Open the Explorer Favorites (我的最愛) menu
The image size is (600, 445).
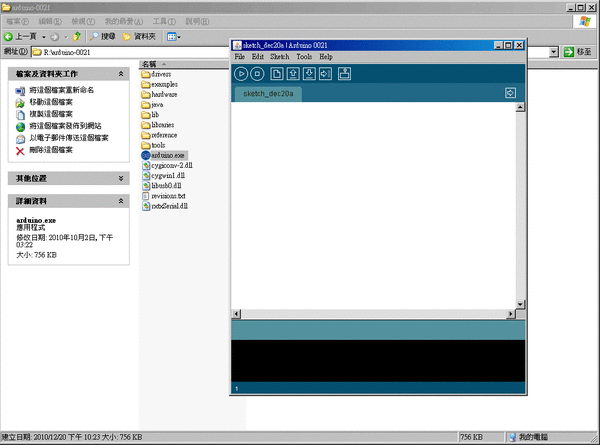124,21
